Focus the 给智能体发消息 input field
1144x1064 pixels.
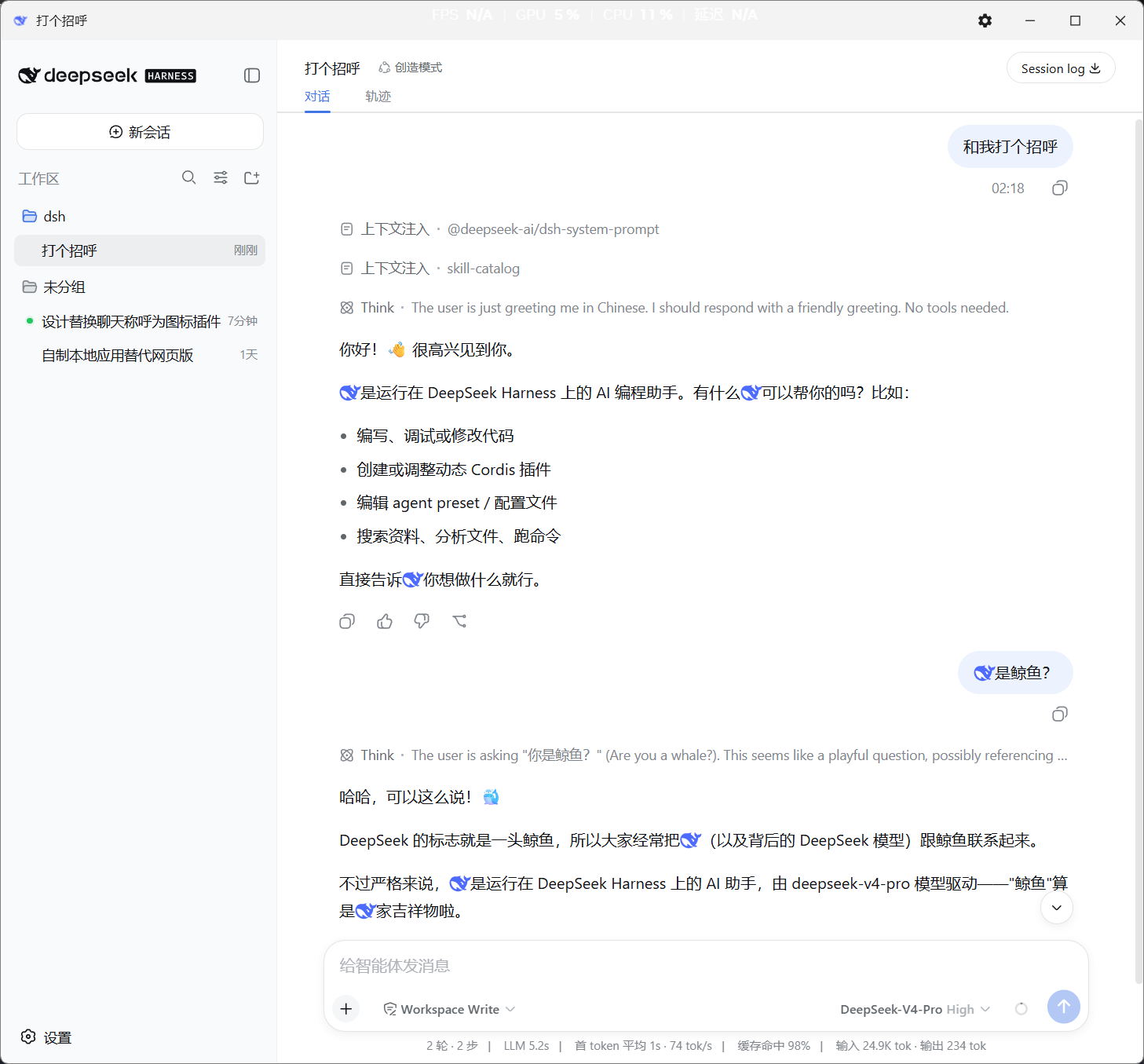tap(705, 966)
